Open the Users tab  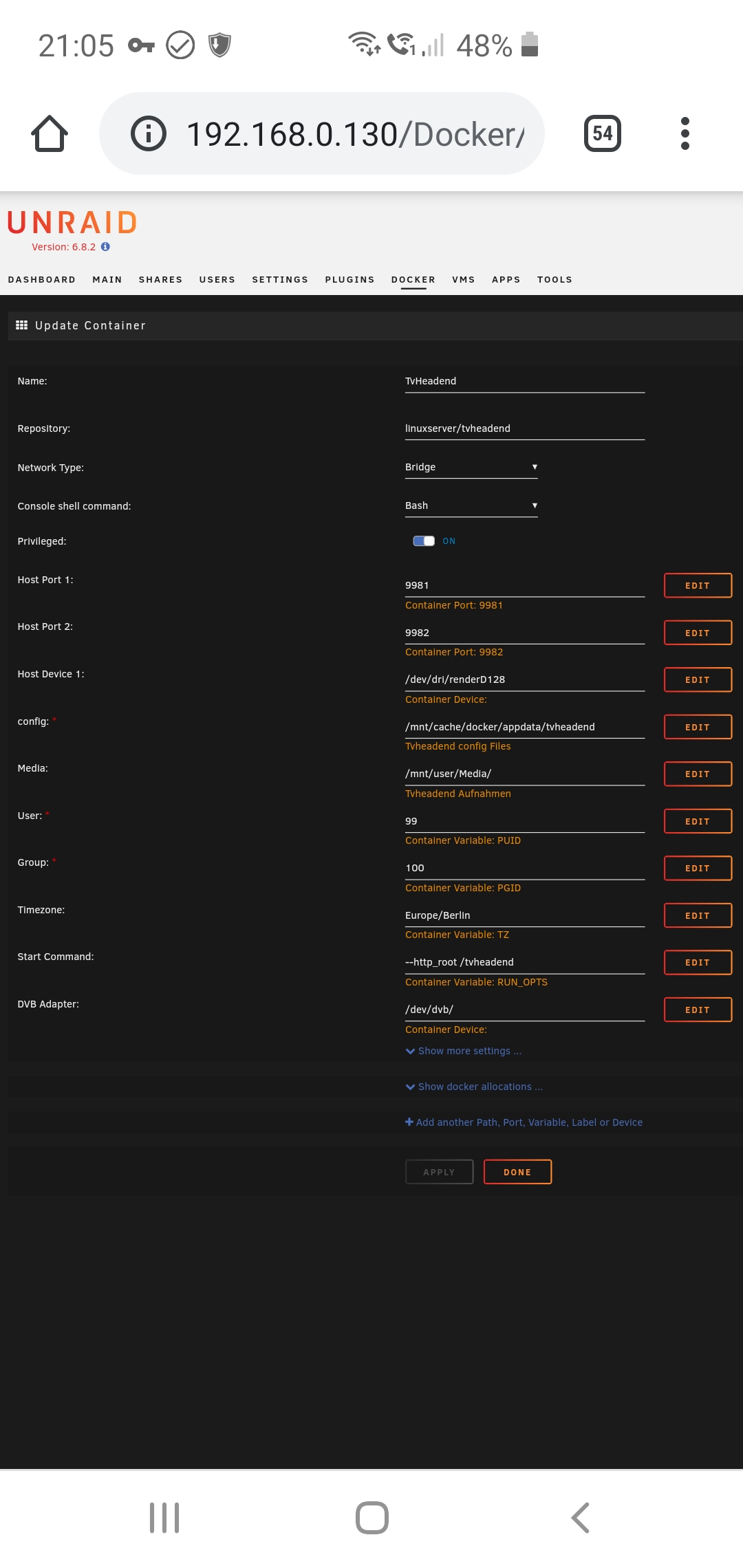[x=217, y=280]
